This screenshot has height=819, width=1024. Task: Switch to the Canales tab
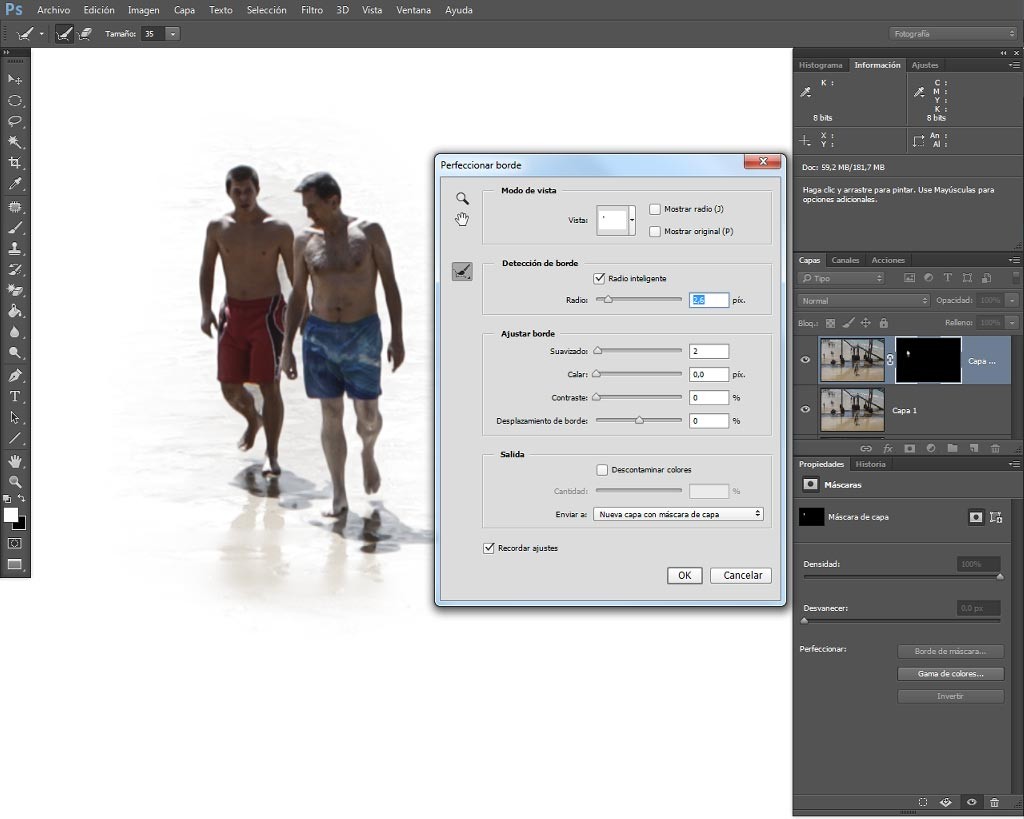[x=845, y=260]
